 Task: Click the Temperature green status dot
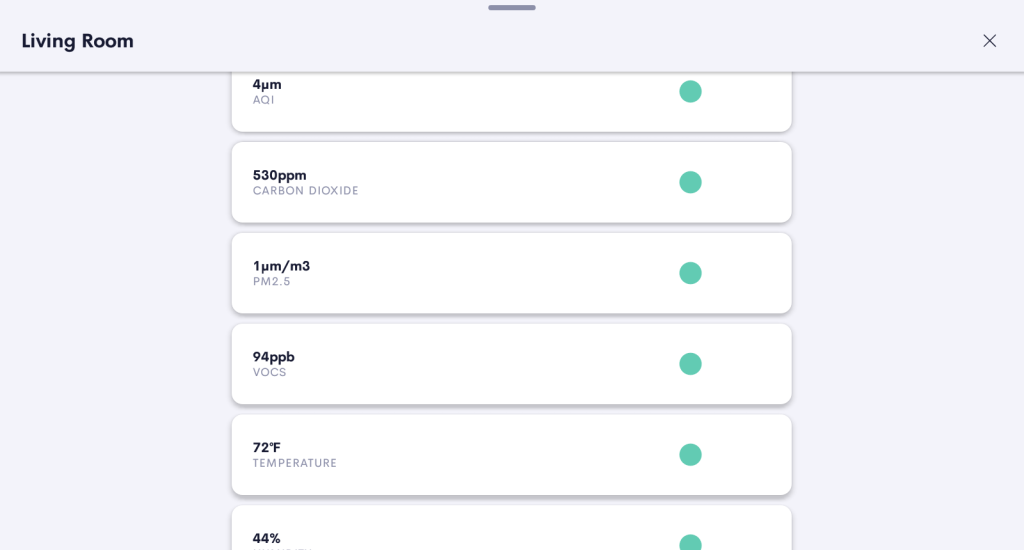(x=690, y=455)
